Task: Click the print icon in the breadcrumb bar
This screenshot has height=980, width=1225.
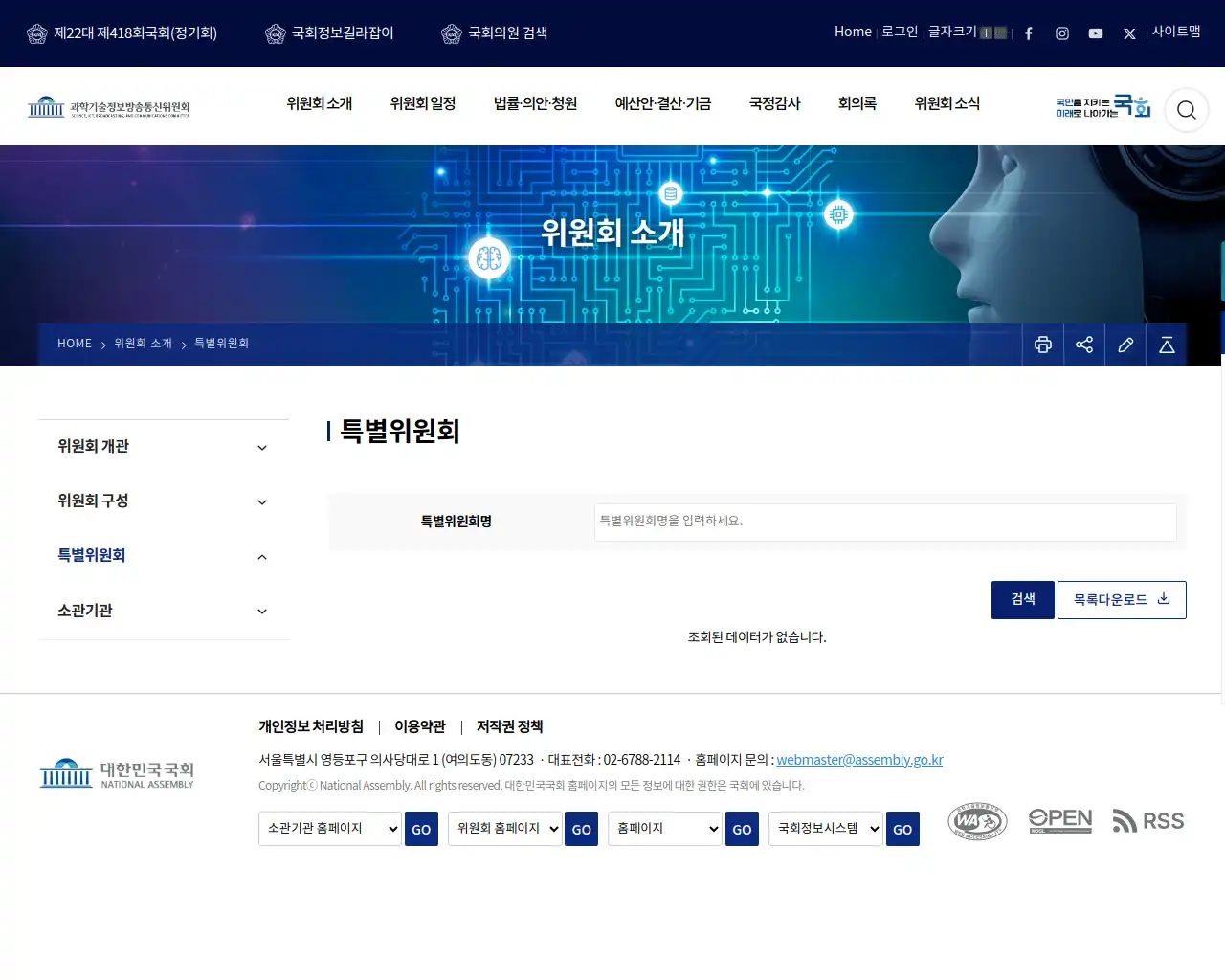Action: click(x=1043, y=345)
